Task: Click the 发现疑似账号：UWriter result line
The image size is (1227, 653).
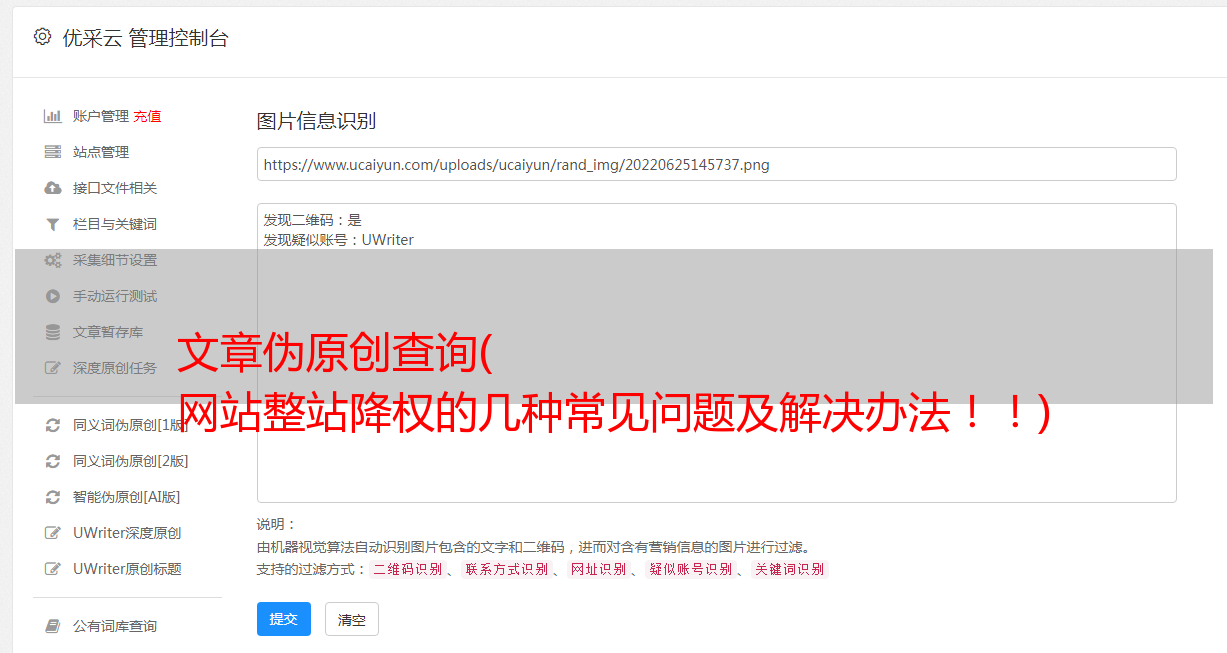Action: [338, 240]
